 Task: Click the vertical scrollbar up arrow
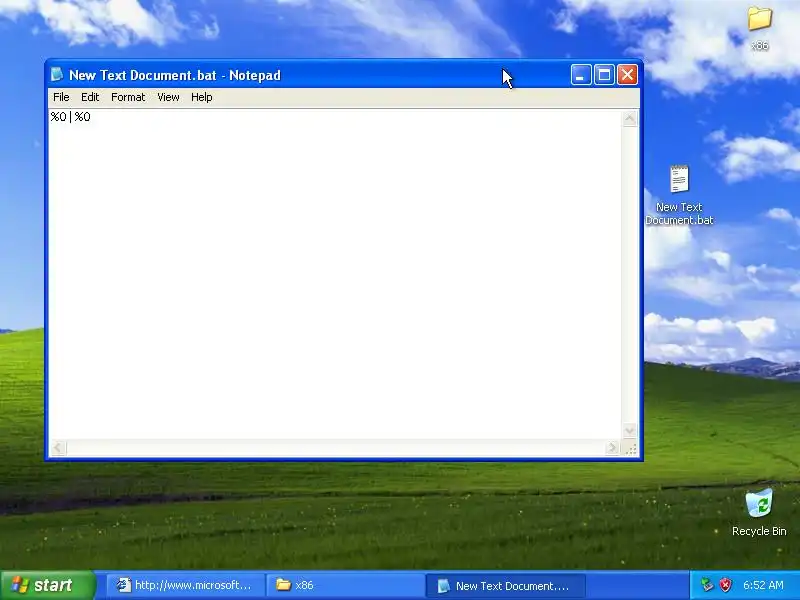coord(630,118)
